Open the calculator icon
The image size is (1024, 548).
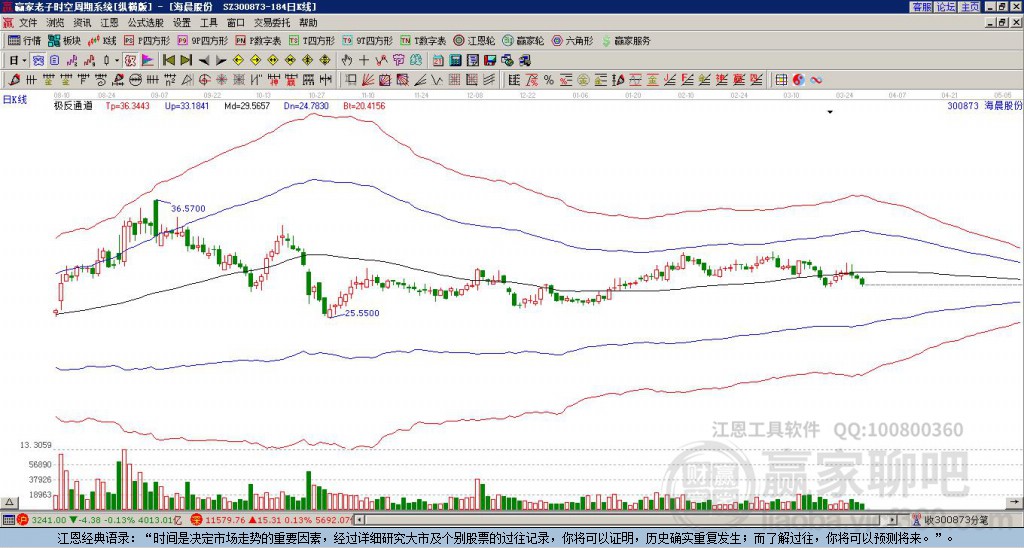(x=455, y=61)
